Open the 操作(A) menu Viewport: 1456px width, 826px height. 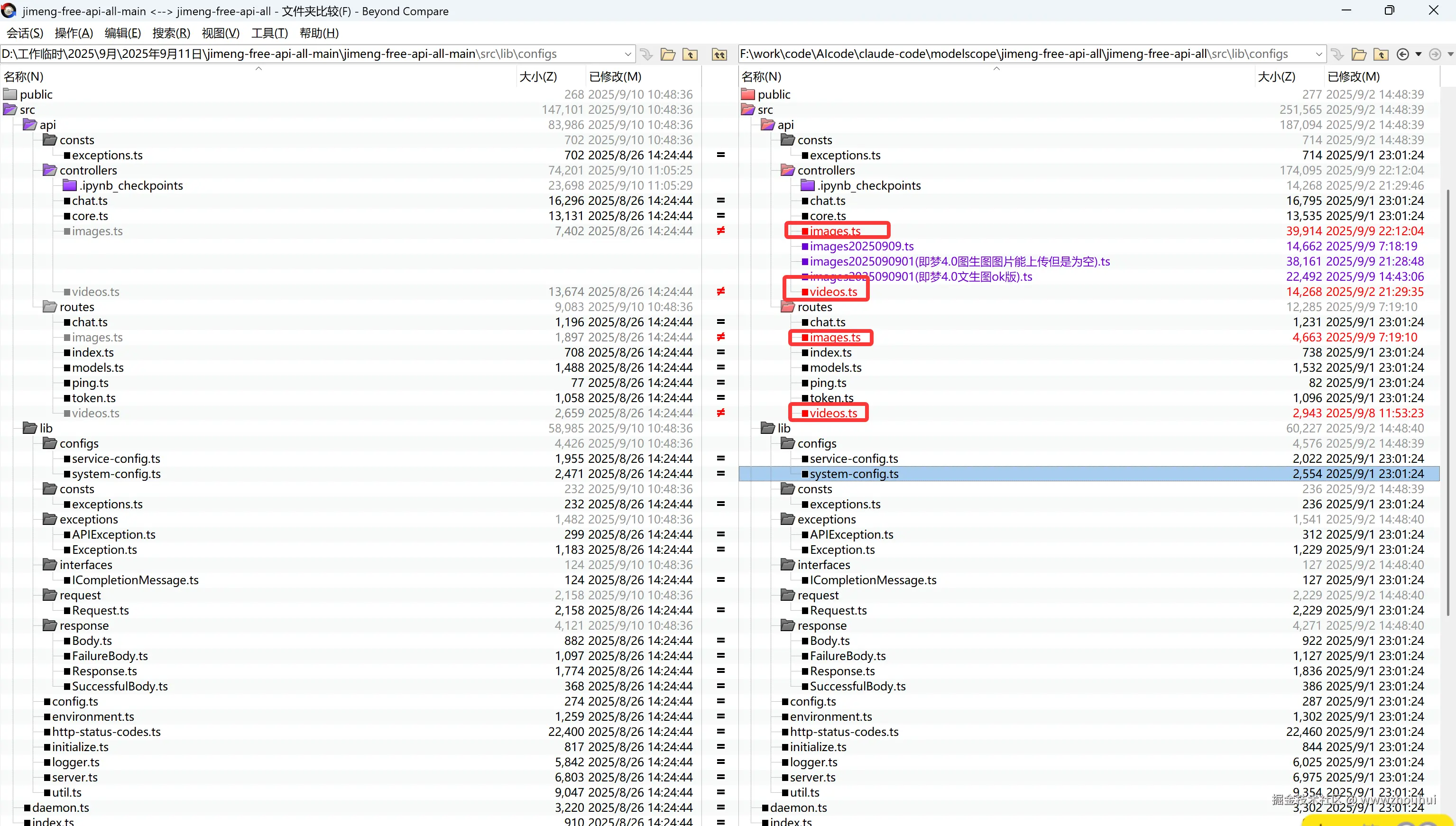(x=74, y=33)
